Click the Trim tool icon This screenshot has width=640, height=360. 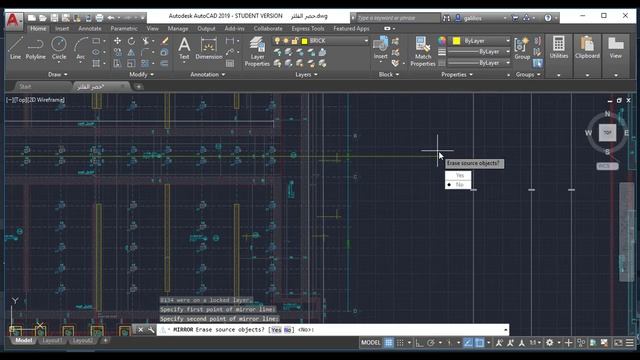(145, 41)
